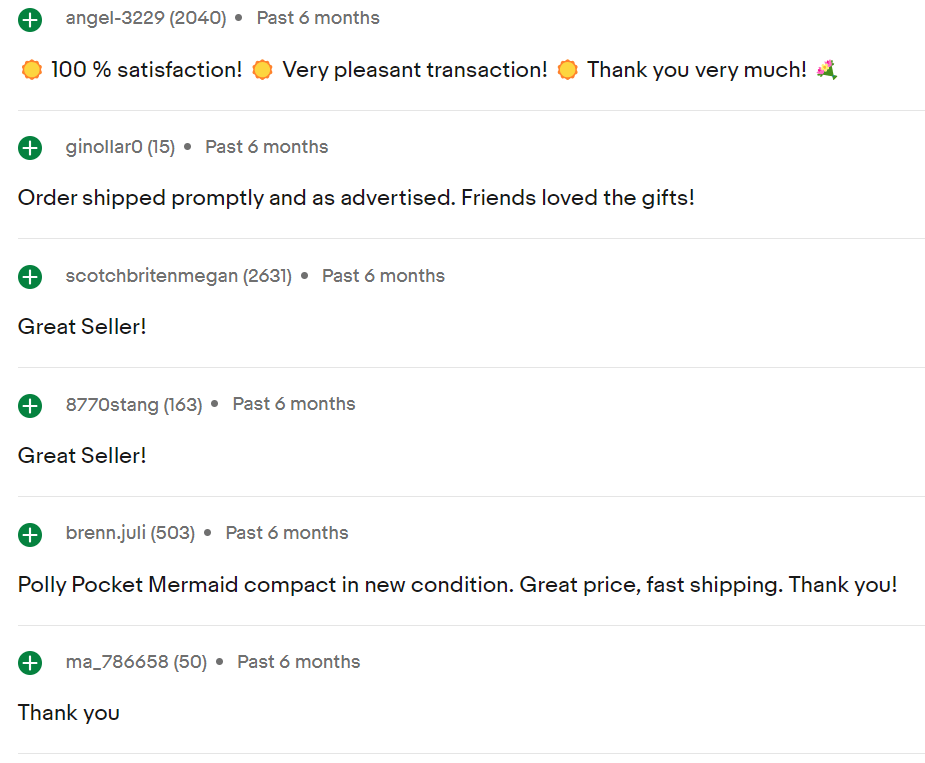Click "Order shipped promptly" feedback text

(x=356, y=198)
